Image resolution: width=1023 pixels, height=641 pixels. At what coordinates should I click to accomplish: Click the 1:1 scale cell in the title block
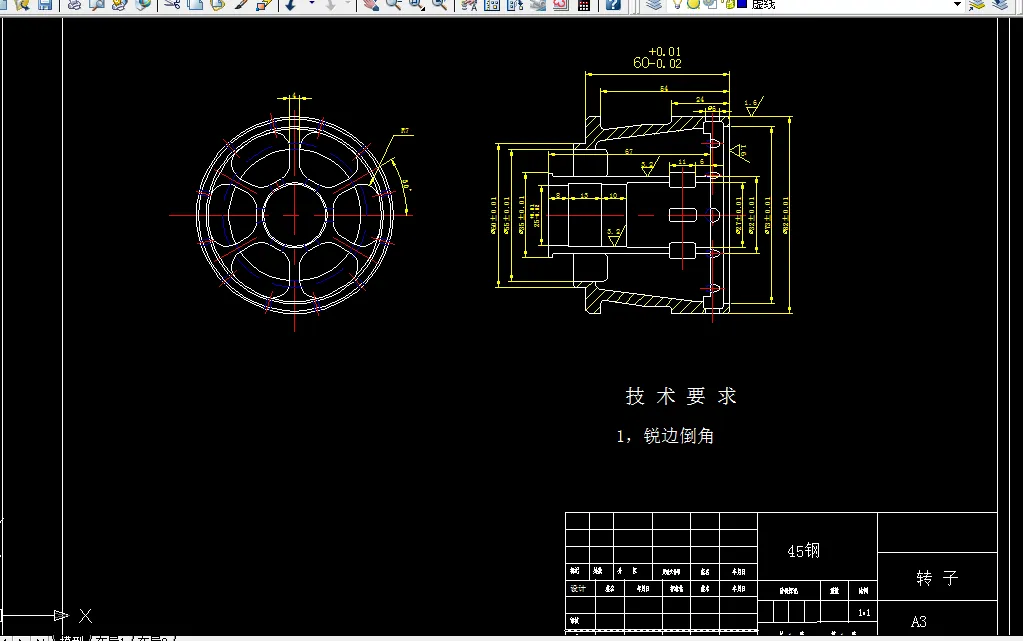pos(864,612)
